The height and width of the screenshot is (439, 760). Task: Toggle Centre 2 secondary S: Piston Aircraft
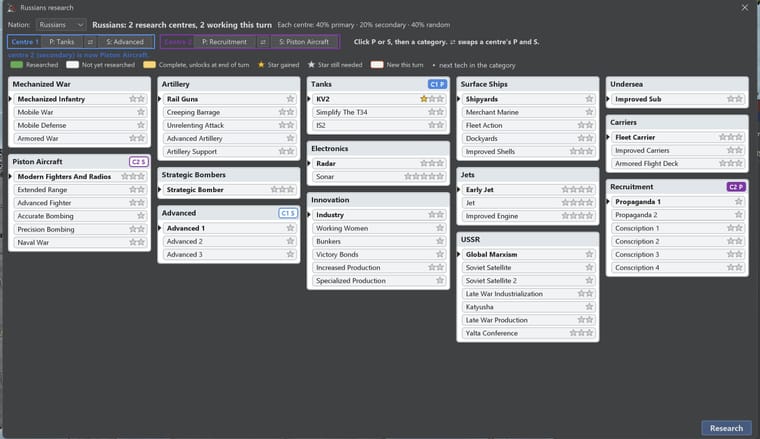pos(304,42)
